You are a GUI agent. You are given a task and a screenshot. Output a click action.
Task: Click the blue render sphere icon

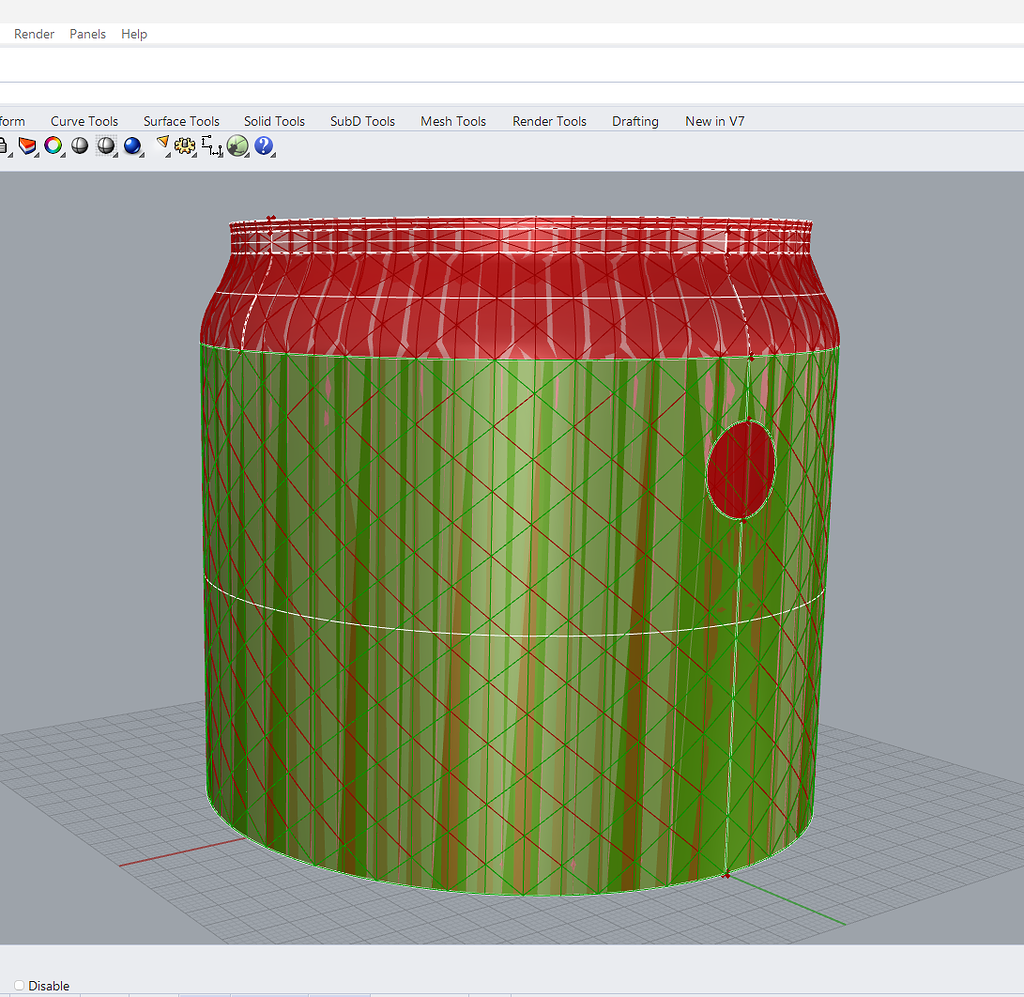131,146
